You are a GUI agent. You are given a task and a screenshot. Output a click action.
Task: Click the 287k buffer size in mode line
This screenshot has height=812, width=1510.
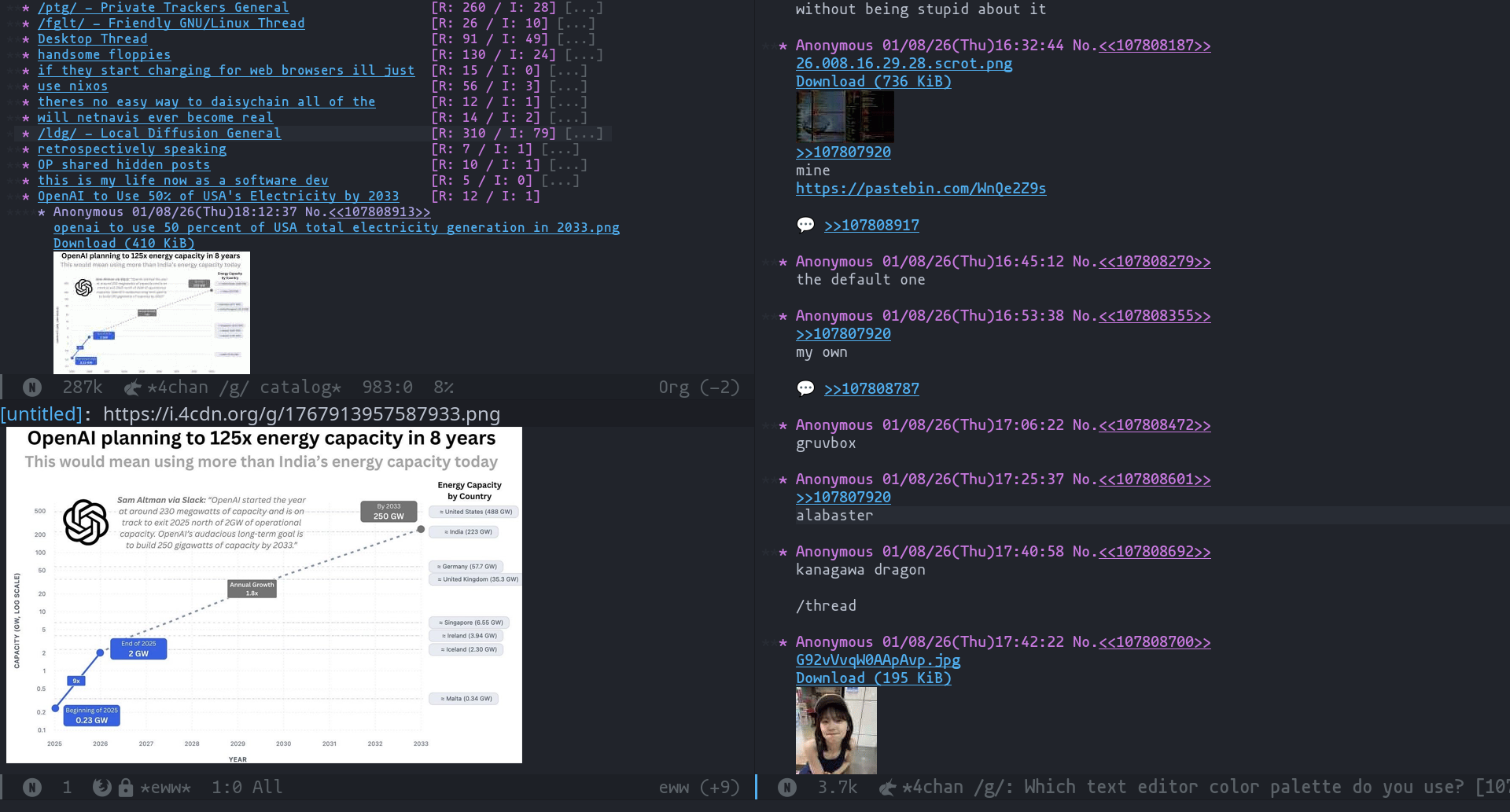83,387
